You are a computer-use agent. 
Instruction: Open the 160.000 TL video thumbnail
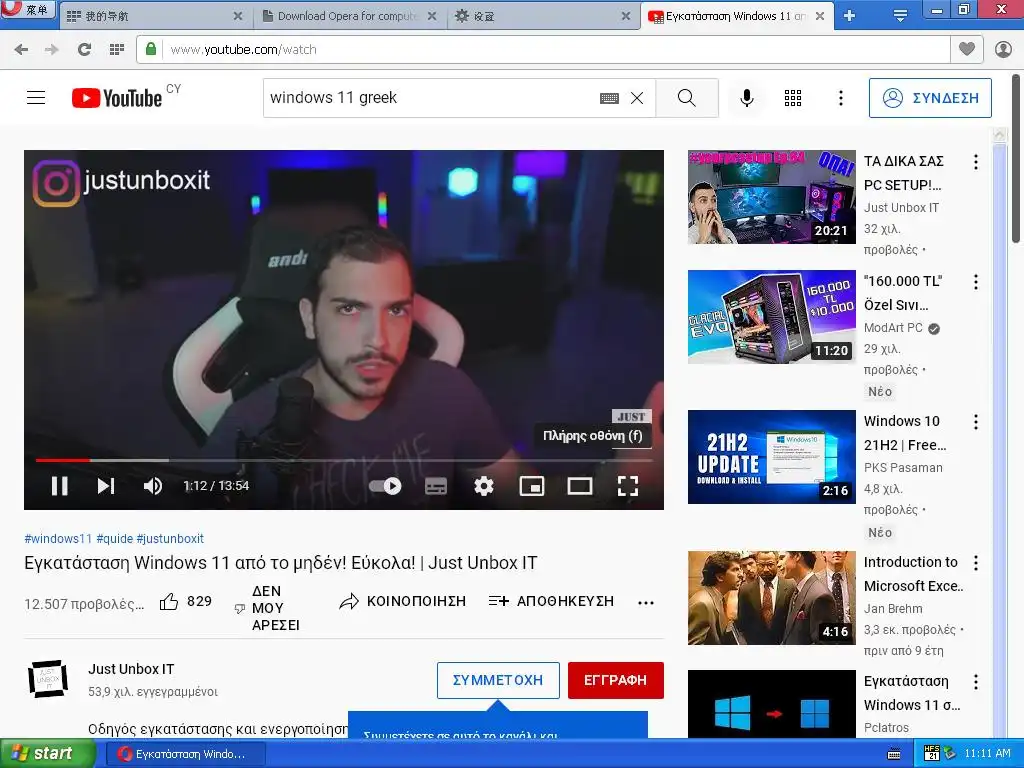(771, 317)
